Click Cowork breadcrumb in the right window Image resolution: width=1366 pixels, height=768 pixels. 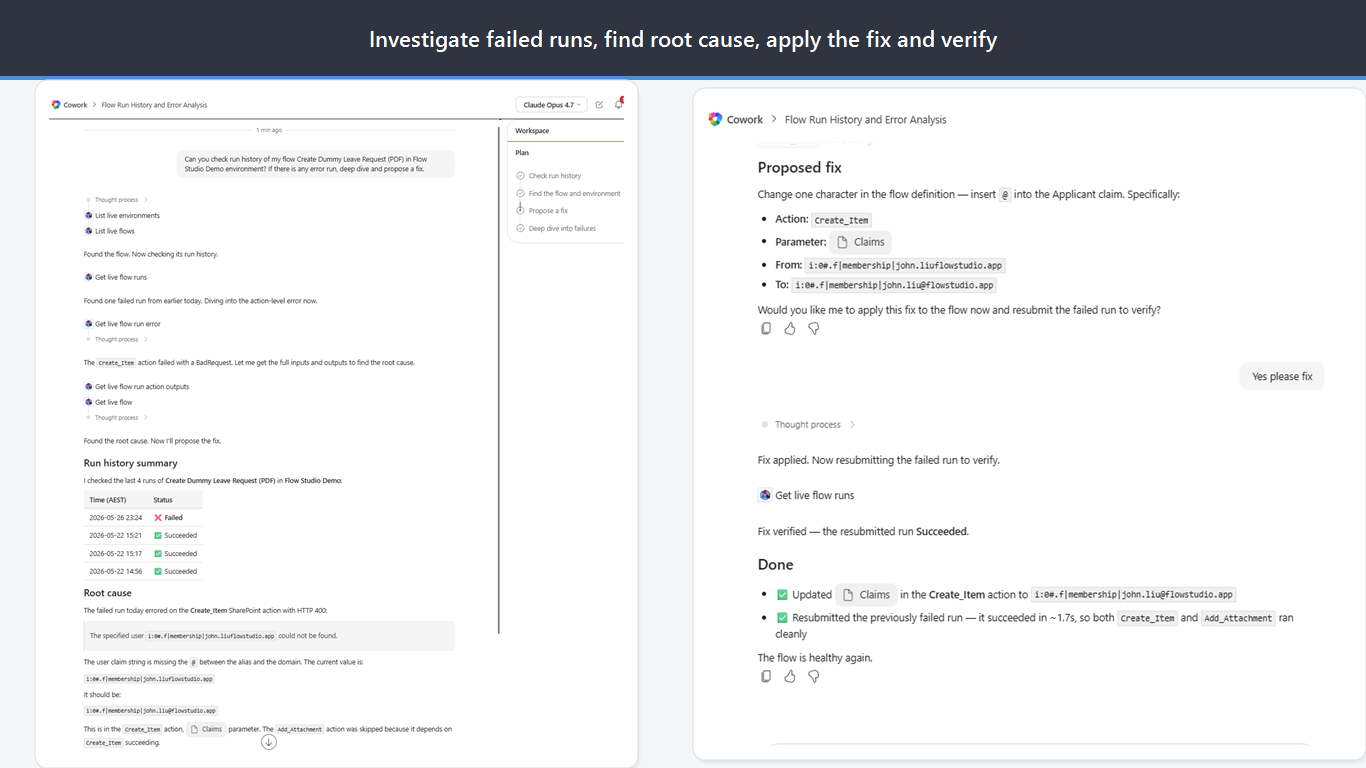tap(745, 120)
